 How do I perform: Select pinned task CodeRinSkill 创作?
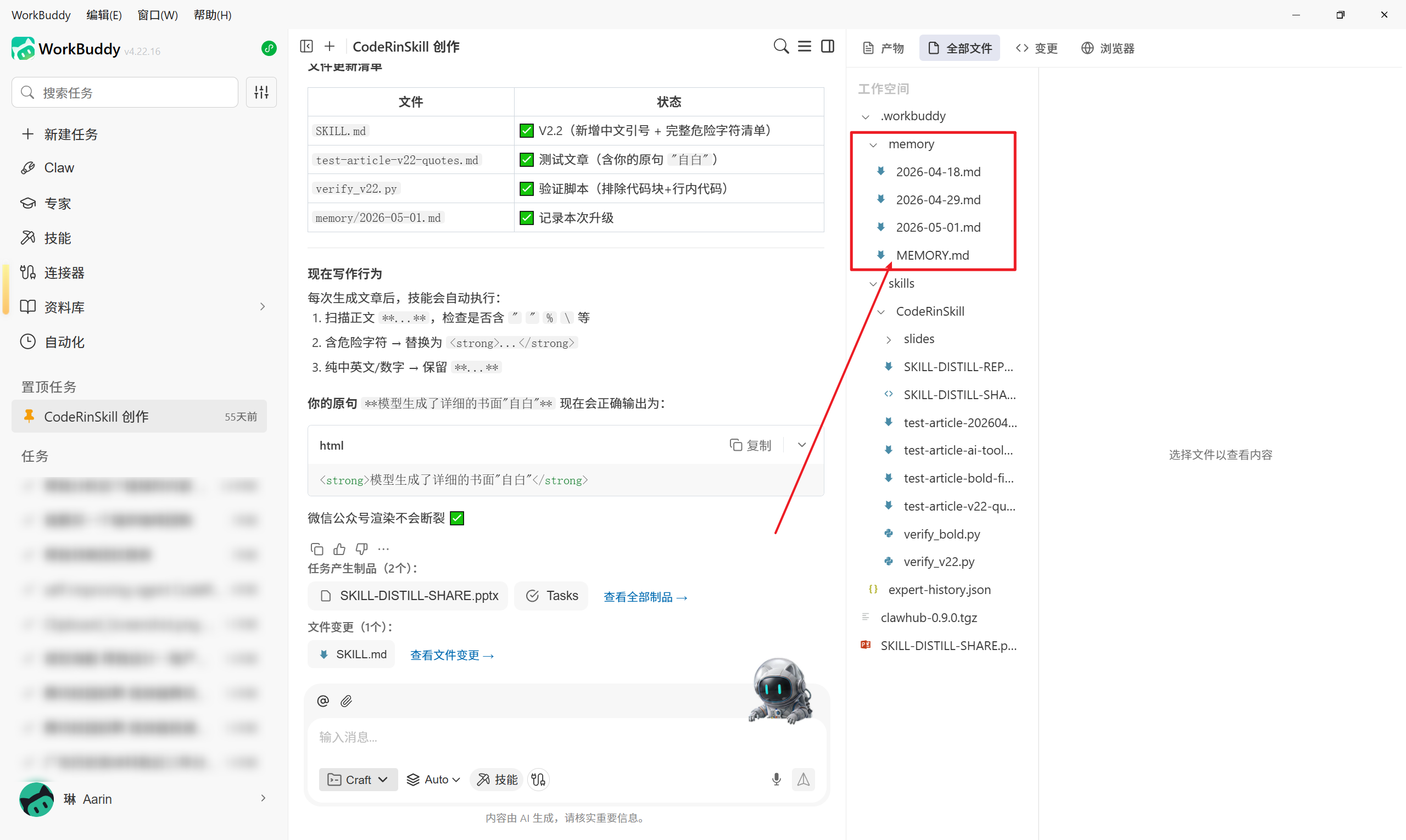[139, 417]
